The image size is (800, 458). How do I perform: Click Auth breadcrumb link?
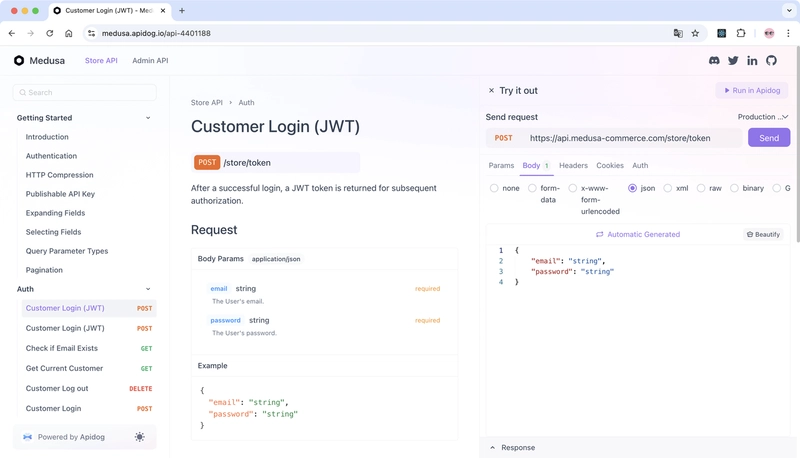(x=246, y=103)
